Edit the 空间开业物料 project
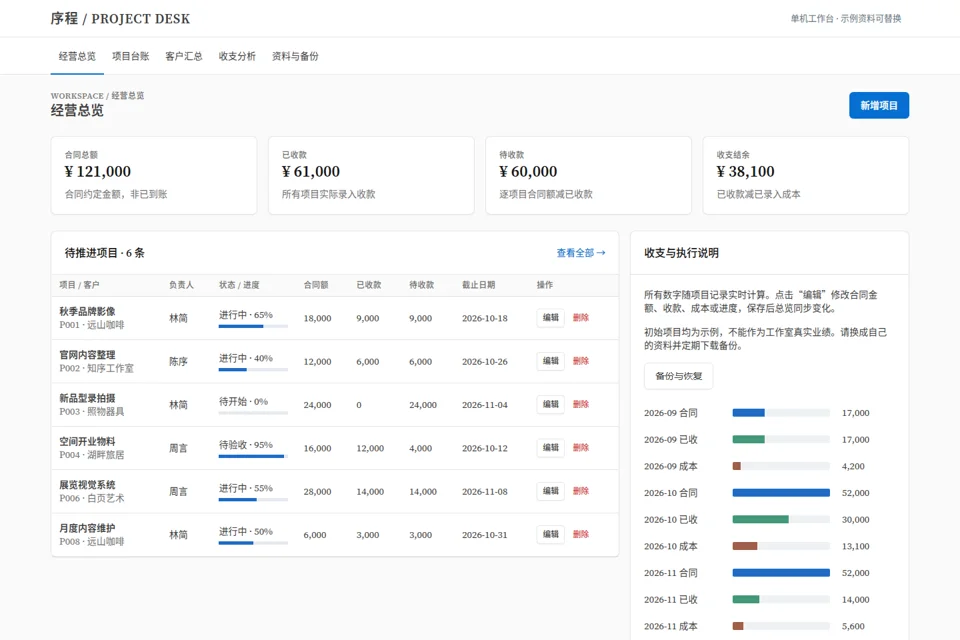The height and width of the screenshot is (640, 960). coord(550,448)
